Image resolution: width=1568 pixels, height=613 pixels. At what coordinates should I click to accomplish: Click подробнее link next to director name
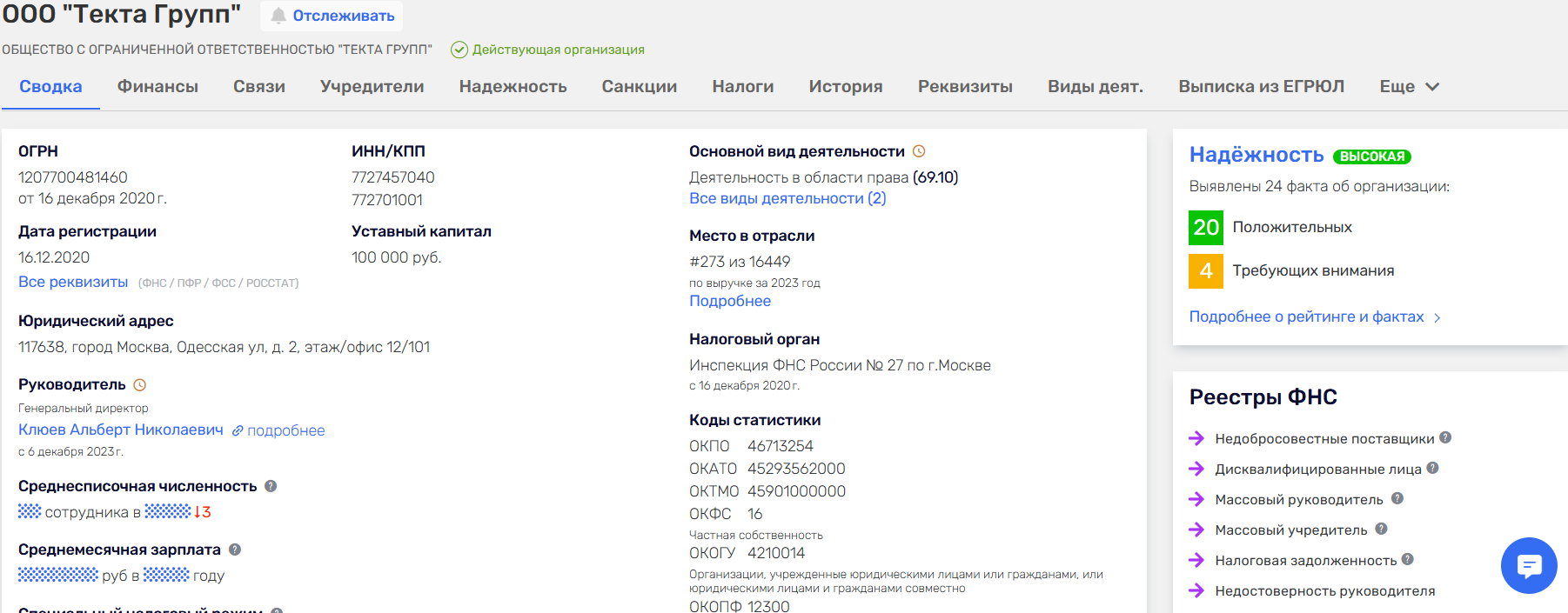[285, 430]
